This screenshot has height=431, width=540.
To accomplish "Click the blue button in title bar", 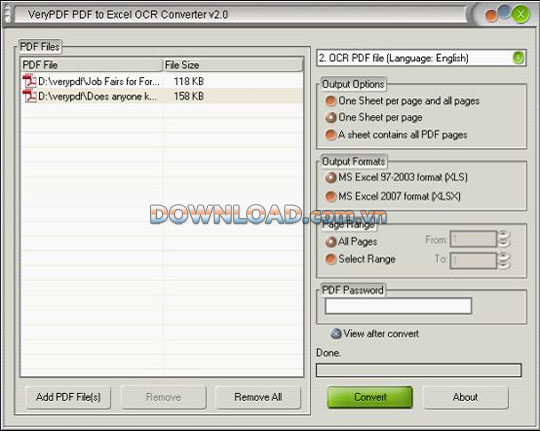I will coord(505,11).
